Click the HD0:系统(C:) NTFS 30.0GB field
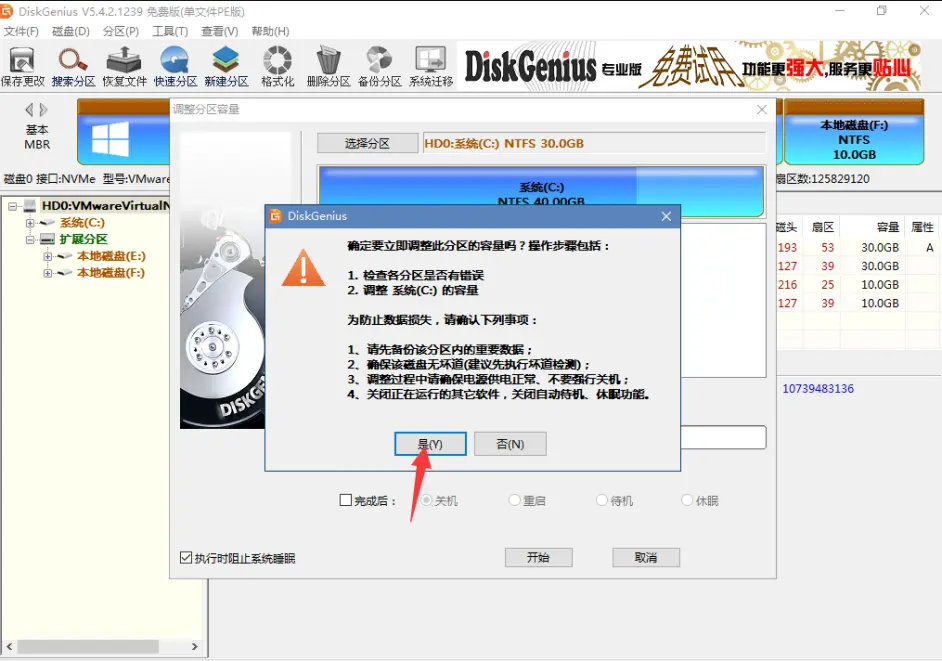This screenshot has height=661, width=942. click(x=594, y=144)
